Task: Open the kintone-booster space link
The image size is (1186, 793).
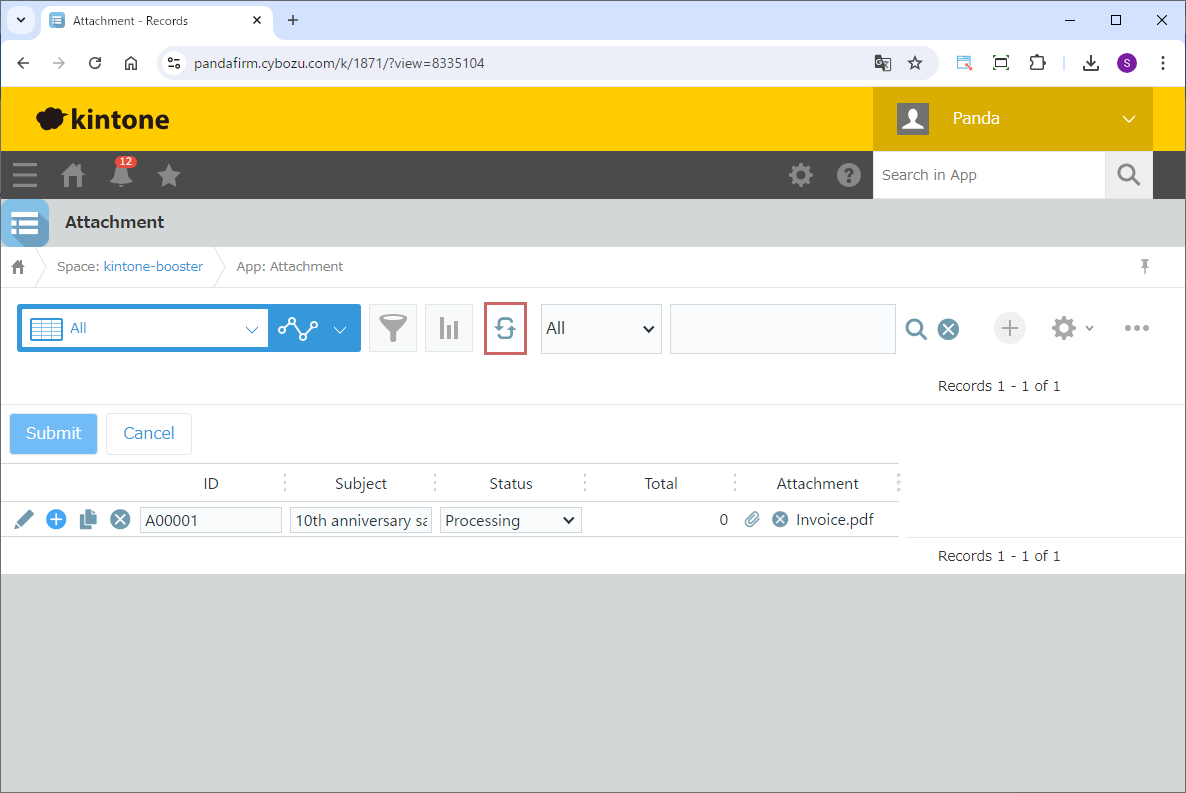Action: coord(153,267)
